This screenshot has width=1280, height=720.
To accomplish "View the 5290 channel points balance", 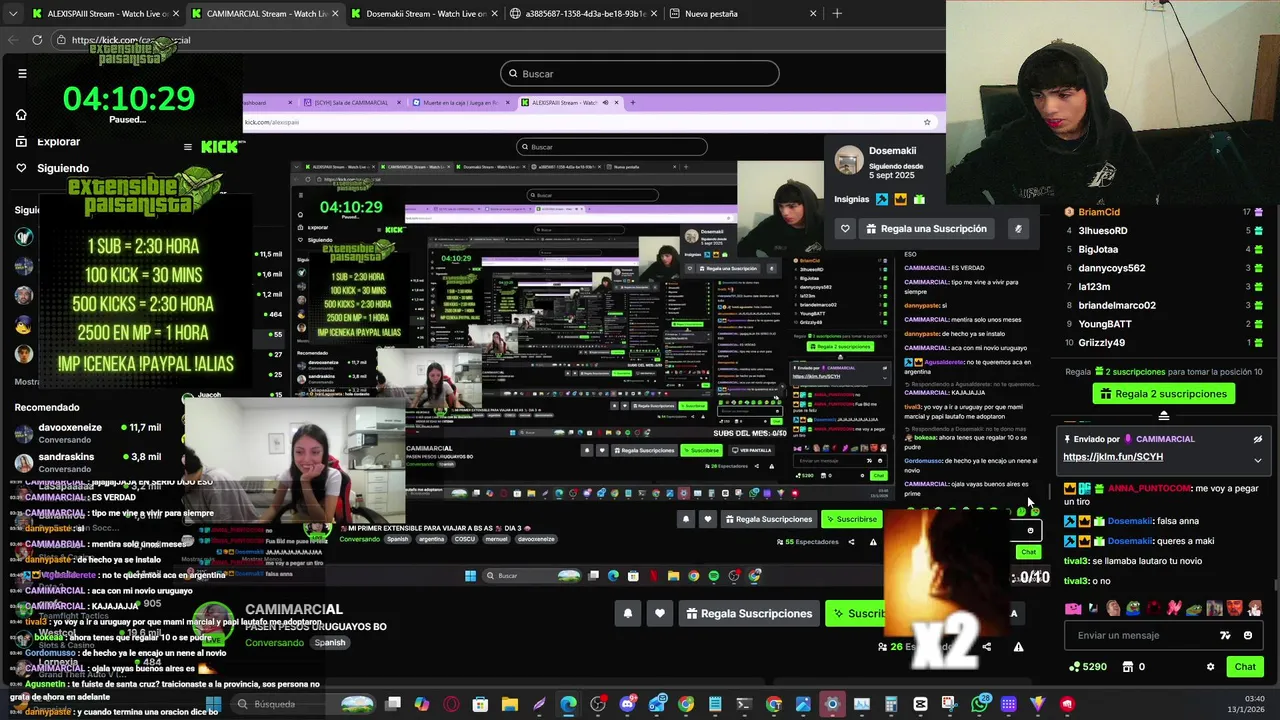I will pos(1088,667).
